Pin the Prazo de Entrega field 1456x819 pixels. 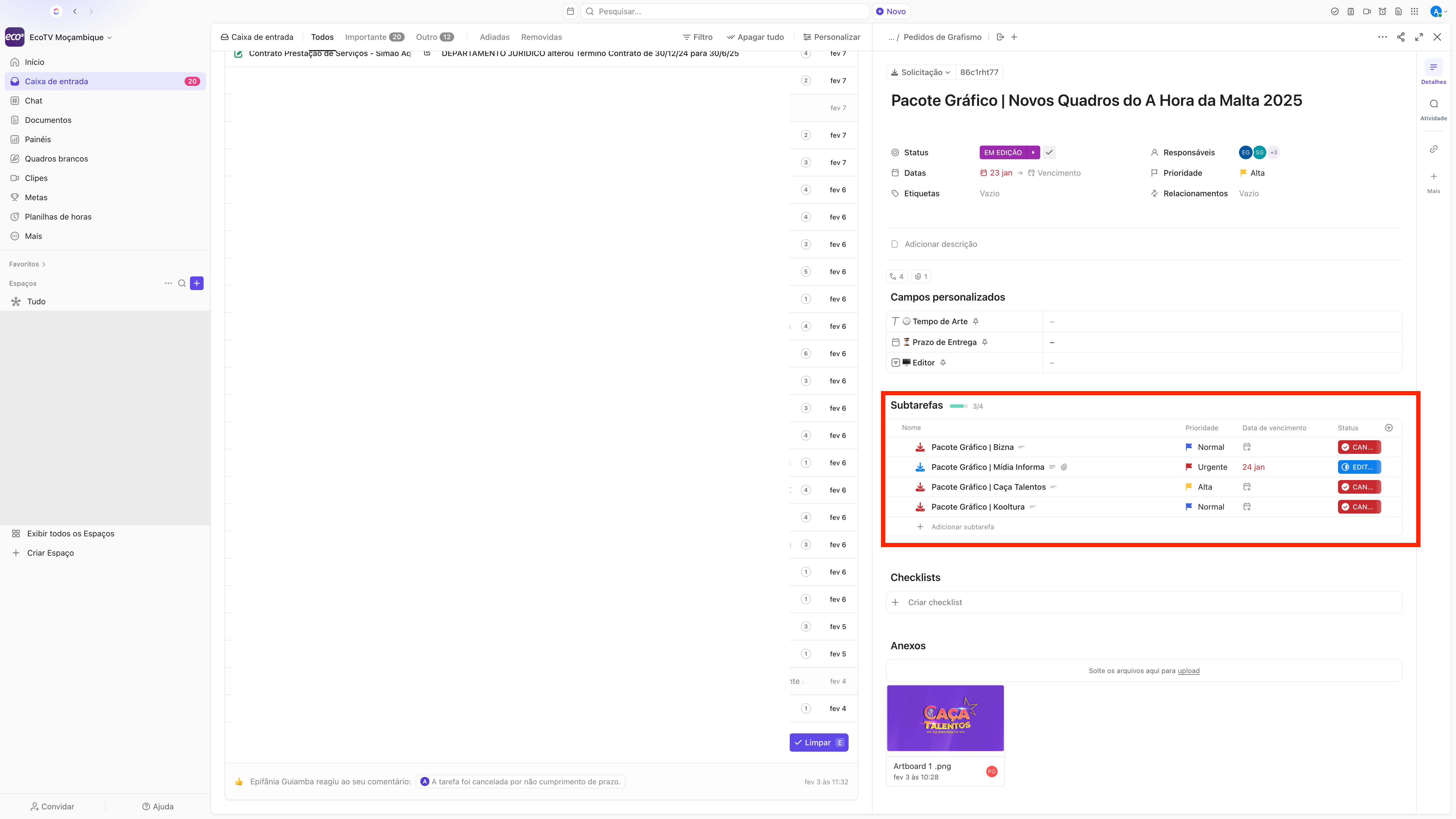click(985, 342)
